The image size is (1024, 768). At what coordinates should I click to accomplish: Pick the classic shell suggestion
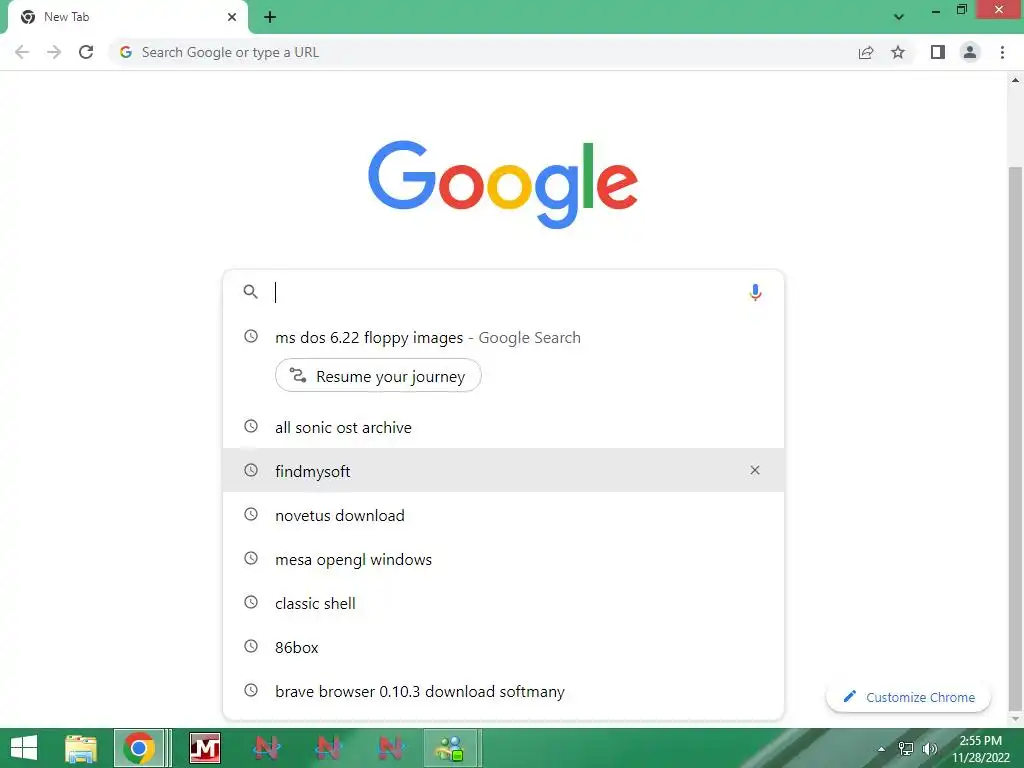(x=503, y=603)
